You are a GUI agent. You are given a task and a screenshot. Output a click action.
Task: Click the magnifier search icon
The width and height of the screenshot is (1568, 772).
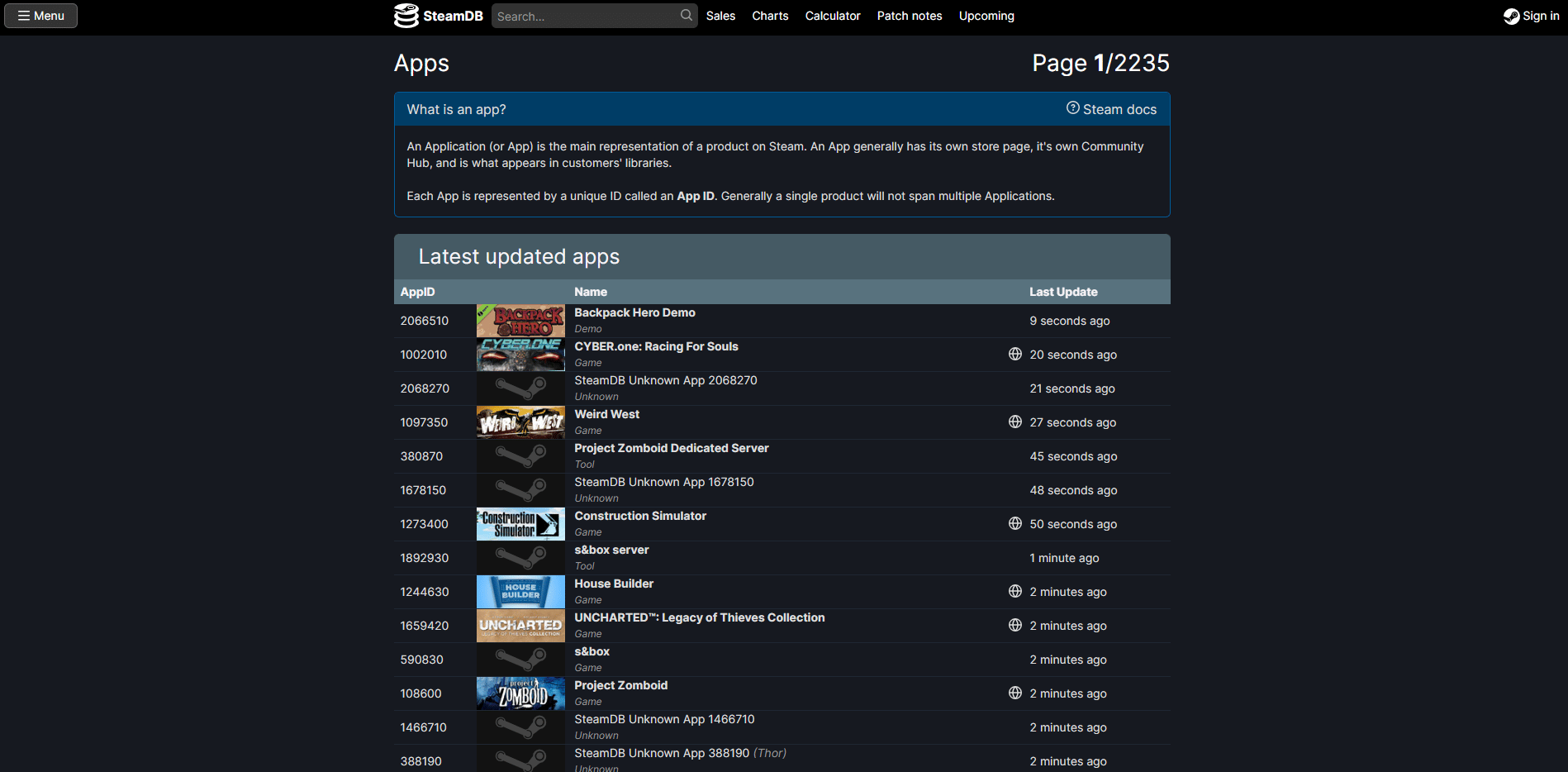(x=686, y=16)
